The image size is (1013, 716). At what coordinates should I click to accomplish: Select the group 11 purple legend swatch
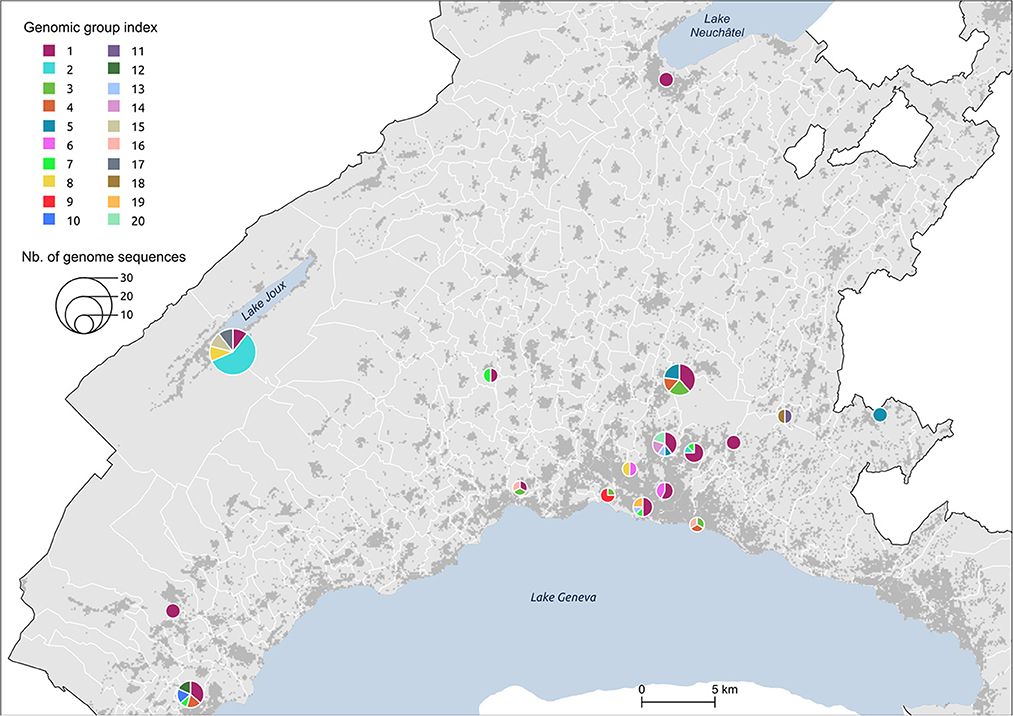coord(114,50)
